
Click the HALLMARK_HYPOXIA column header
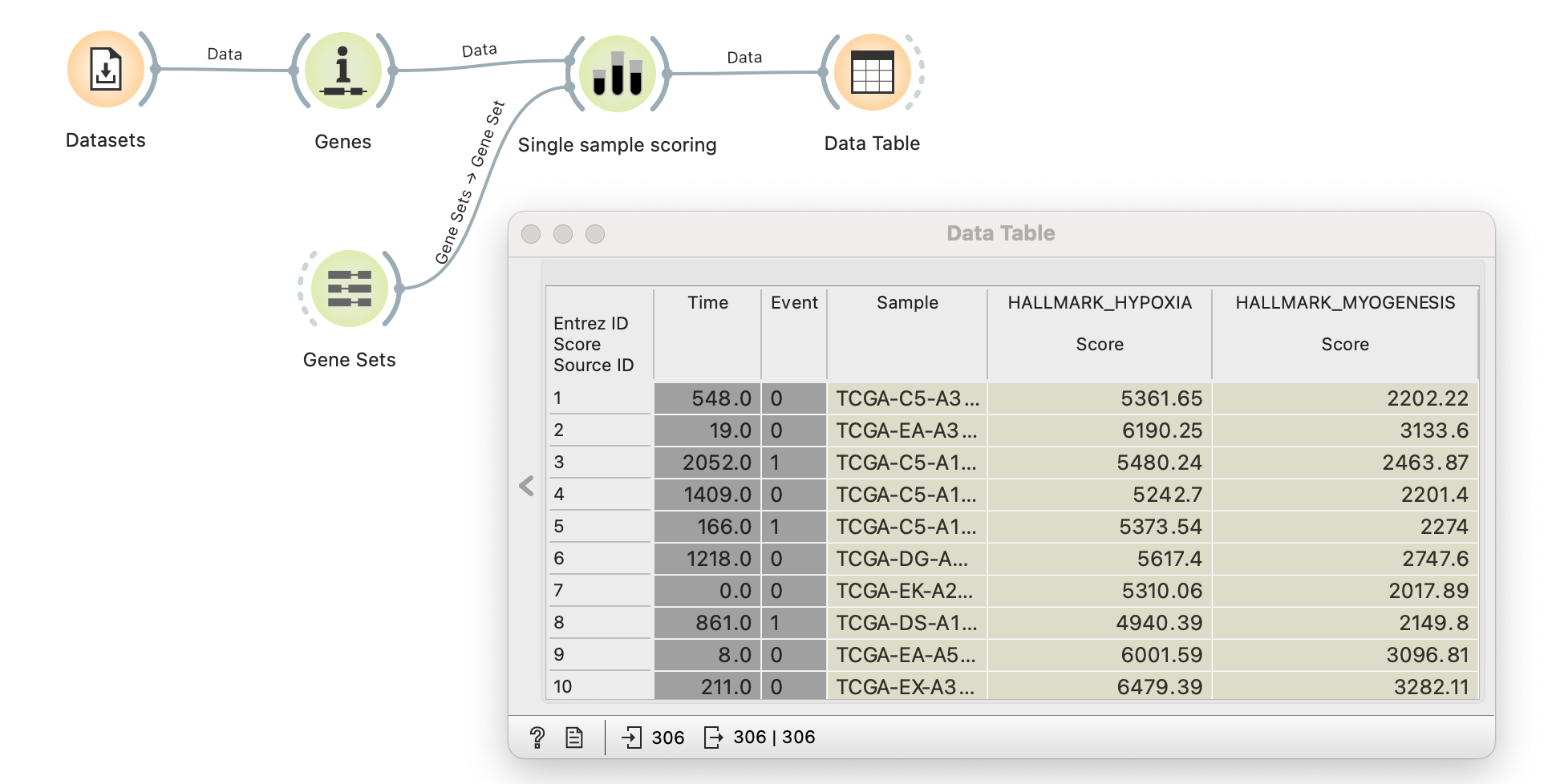[1099, 303]
